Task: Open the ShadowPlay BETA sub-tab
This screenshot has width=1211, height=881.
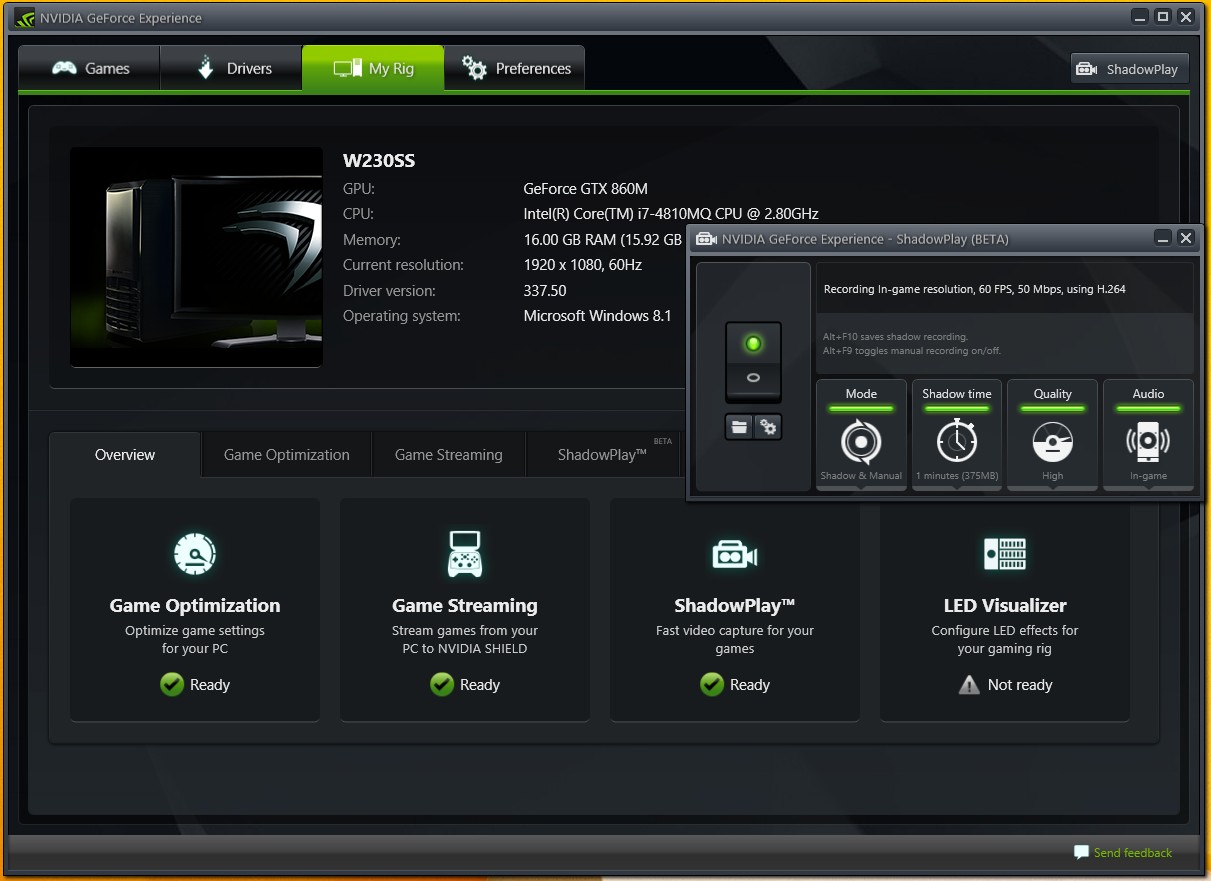Action: click(x=603, y=455)
